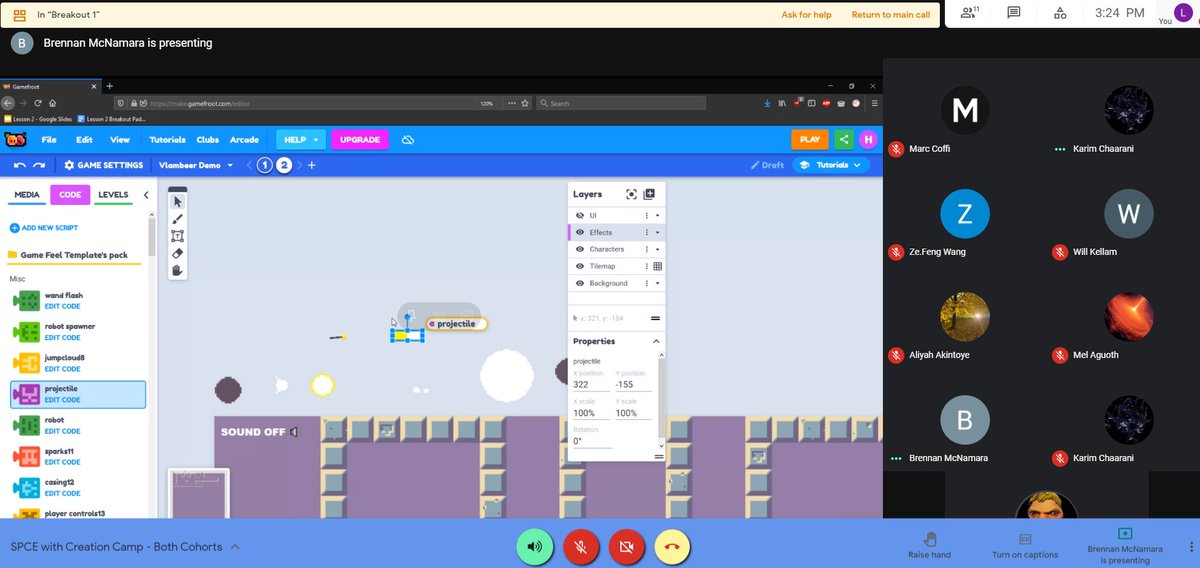Select the hand pan tool

pos(178,270)
